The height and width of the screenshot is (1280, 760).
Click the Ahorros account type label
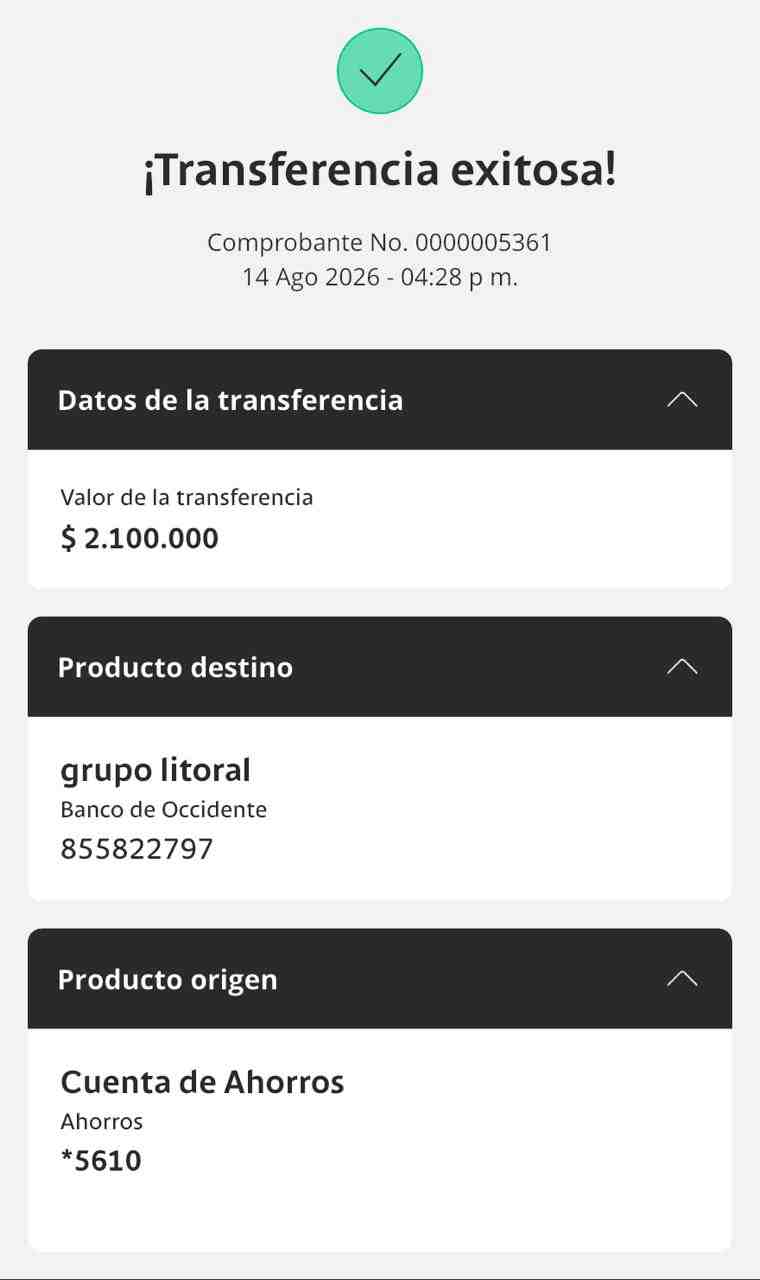102,1121
